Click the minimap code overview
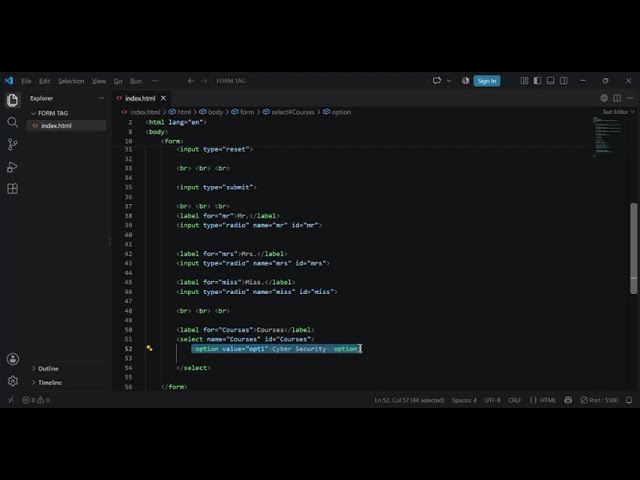The image size is (640, 480). point(607,136)
